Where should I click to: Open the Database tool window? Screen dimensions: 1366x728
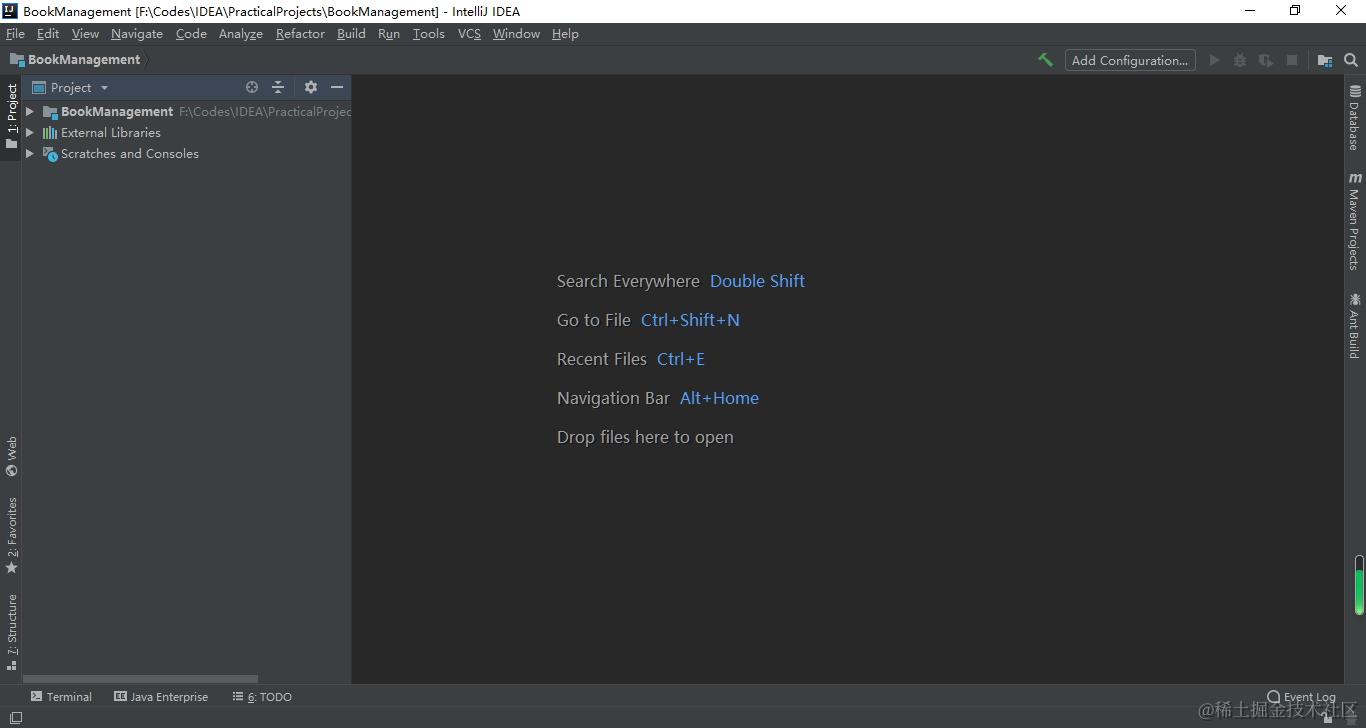click(x=1355, y=118)
